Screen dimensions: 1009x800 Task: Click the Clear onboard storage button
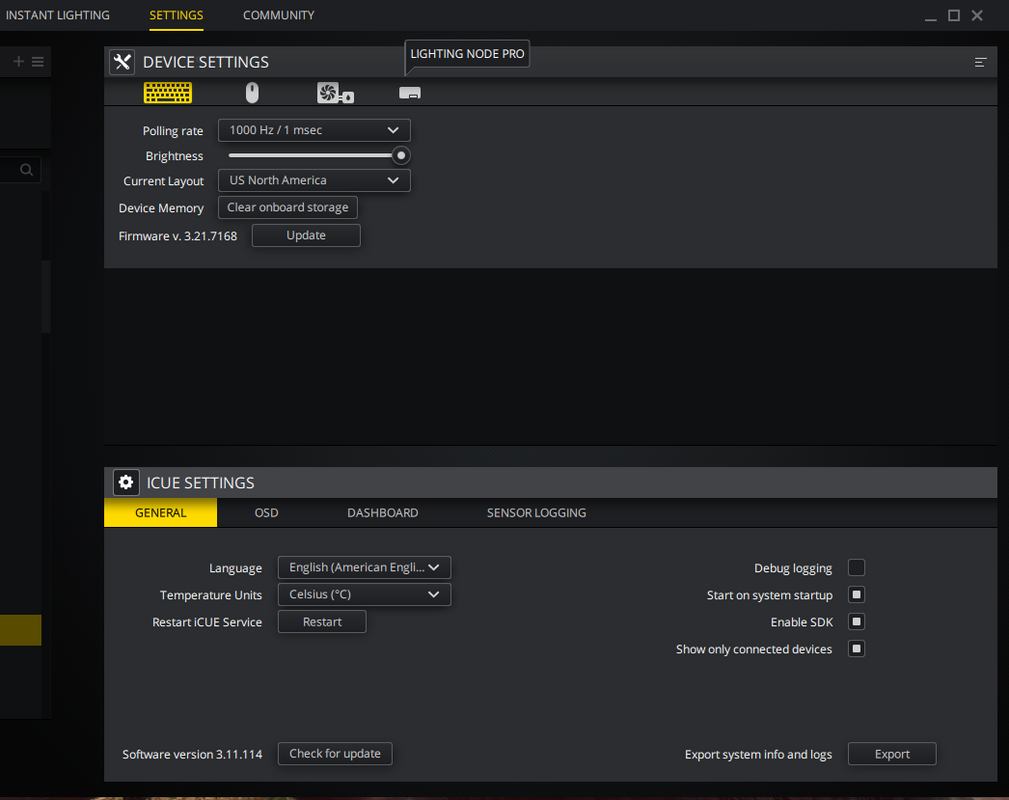coord(287,207)
